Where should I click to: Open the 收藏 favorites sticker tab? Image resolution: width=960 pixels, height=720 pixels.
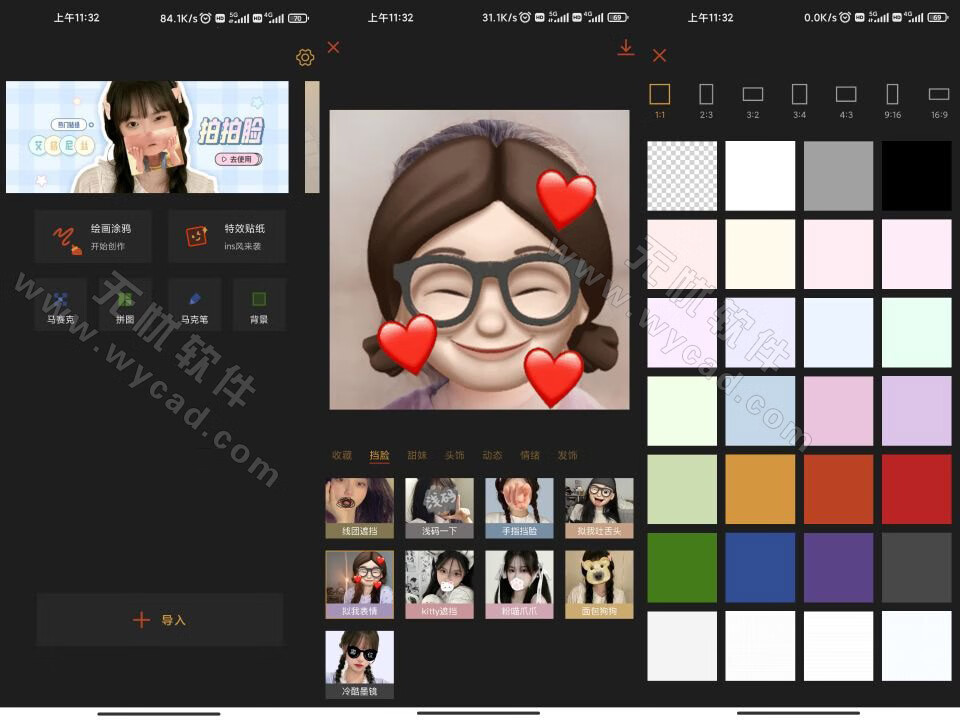click(x=345, y=454)
